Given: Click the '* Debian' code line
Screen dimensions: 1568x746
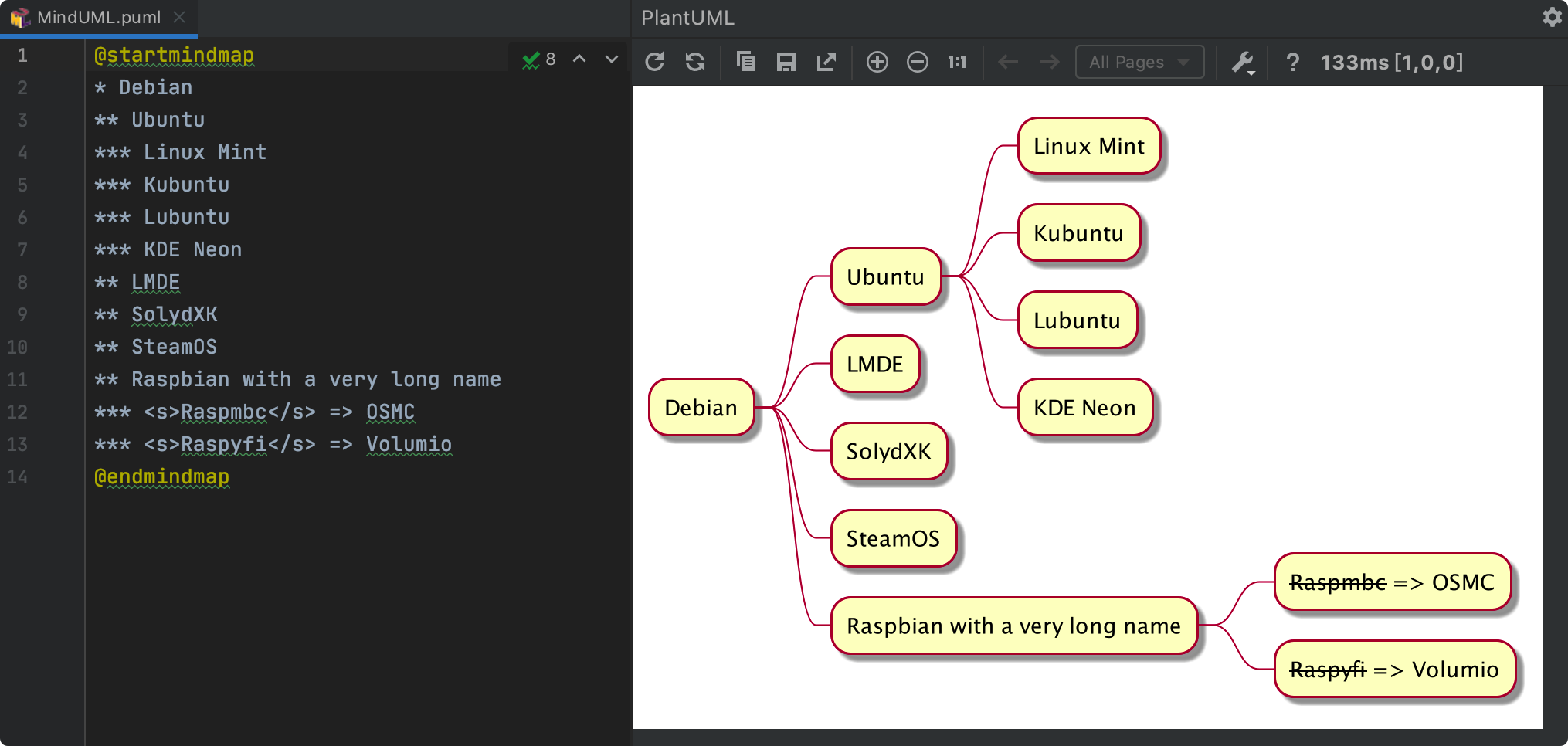Looking at the screenshot, I should coord(143,87).
